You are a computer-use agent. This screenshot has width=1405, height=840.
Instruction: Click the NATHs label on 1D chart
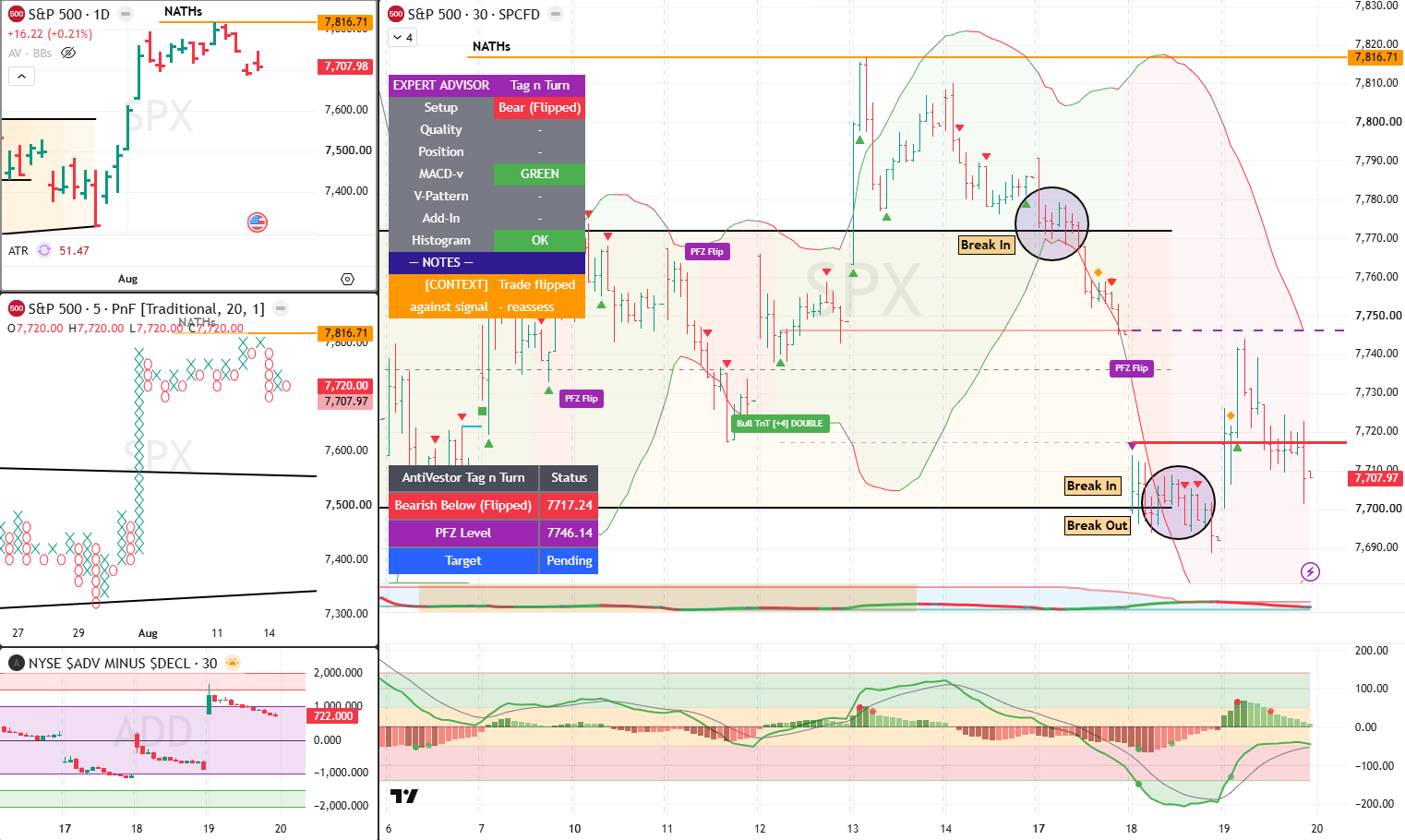click(183, 11)
